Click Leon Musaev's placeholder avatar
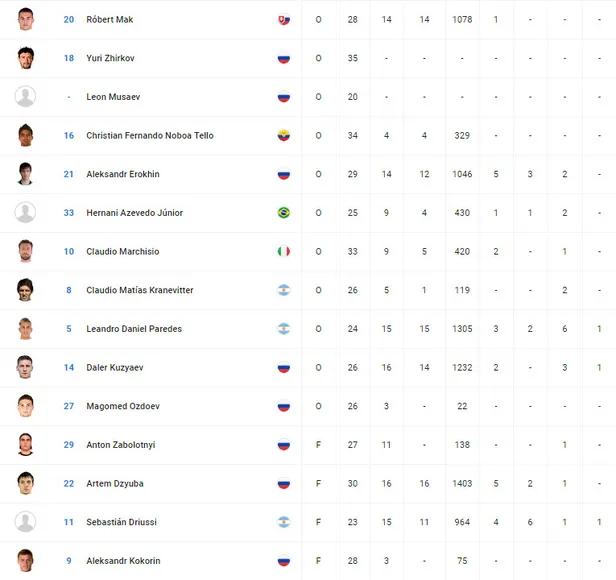Image resolution: width=616 pixels, height=580 pixels. (26, 97)
